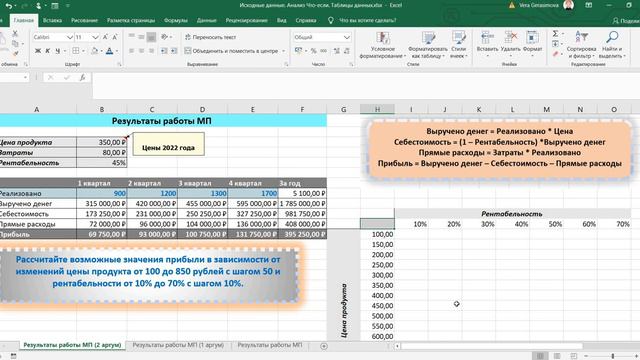Toggle Underline (Ч) formatting
Screen dimensions: 640x360
pos(58,51)
